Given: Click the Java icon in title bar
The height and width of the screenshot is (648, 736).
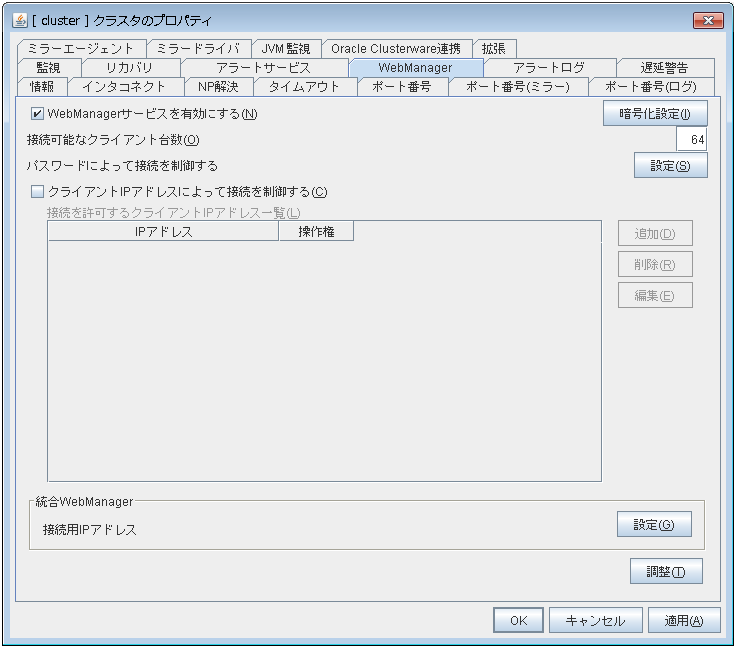Looking at the screenshot, I should click(x=20, y=20).
